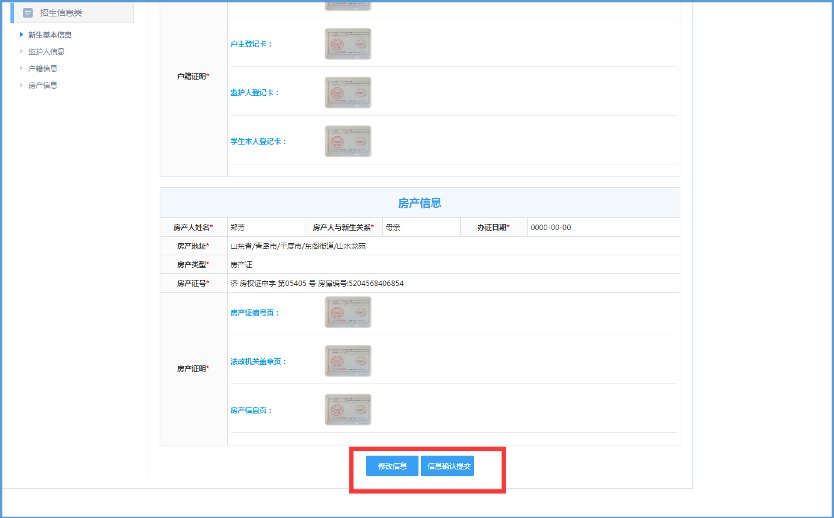Open the 学生本人登记卡 image thumbnail

coord(347,141)
